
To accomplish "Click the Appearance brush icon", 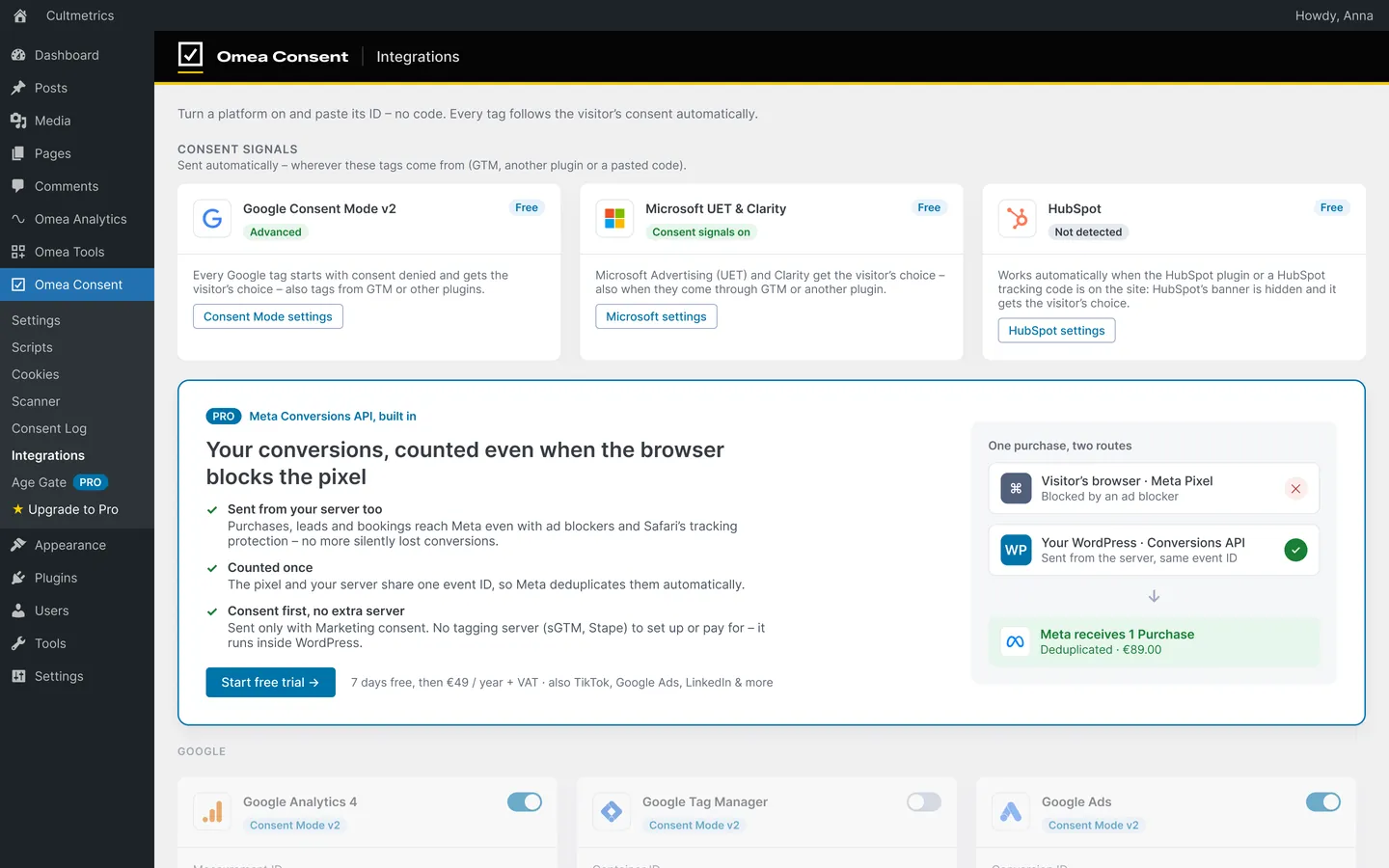I will (18, 545).
